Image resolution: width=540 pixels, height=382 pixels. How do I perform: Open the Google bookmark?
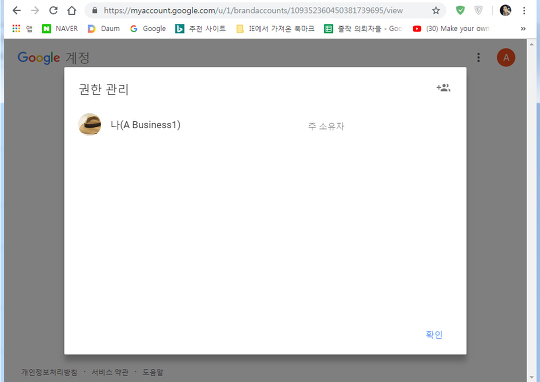[x=148, y=29]
